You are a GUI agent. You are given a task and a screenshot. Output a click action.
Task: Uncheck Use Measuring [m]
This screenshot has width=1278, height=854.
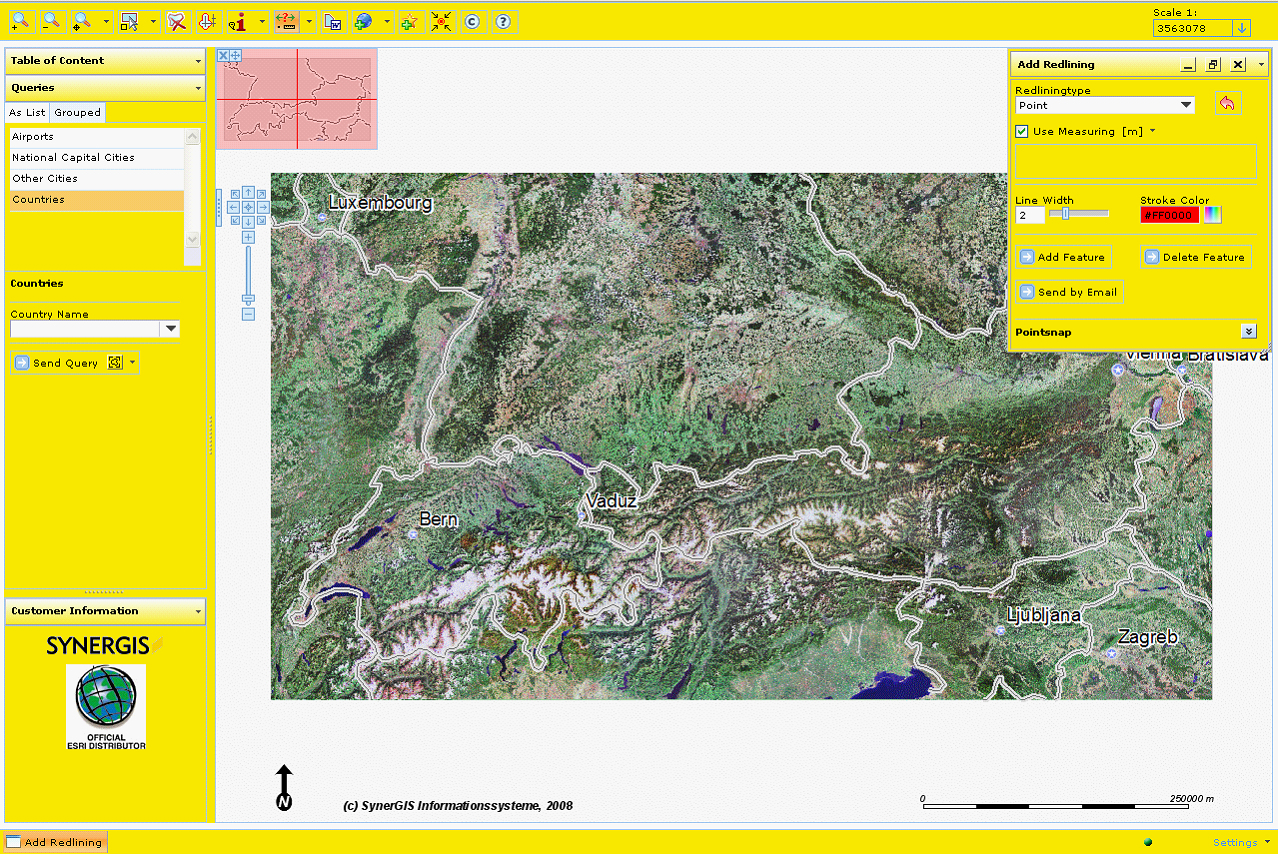[1021, 131]
